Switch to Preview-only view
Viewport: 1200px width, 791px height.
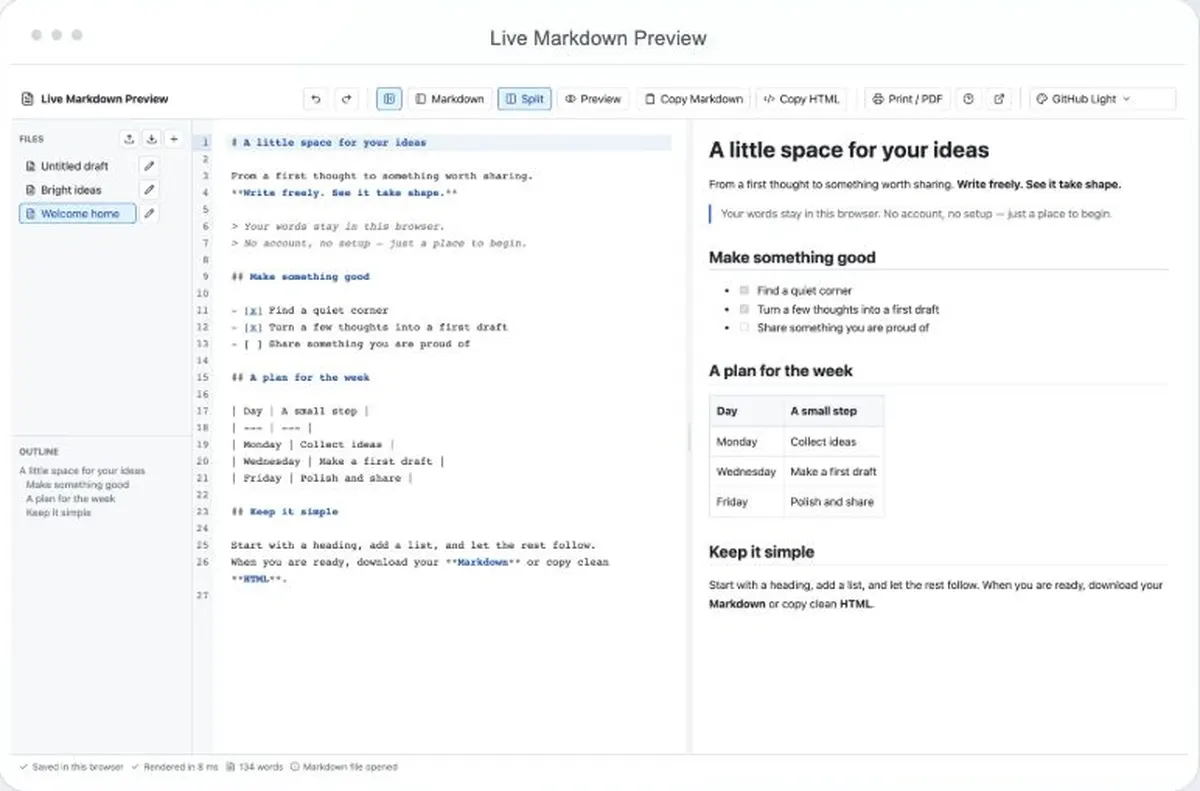(593, 99)
